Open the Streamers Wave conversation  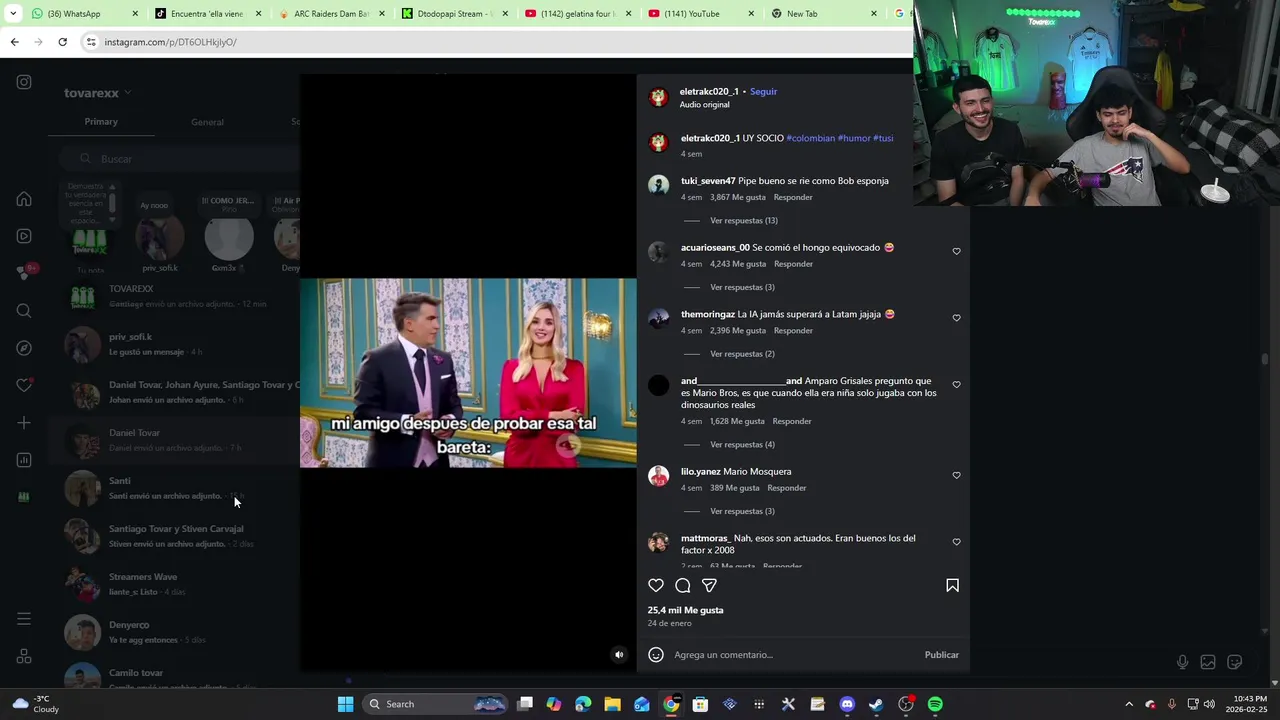pos(175,584)
